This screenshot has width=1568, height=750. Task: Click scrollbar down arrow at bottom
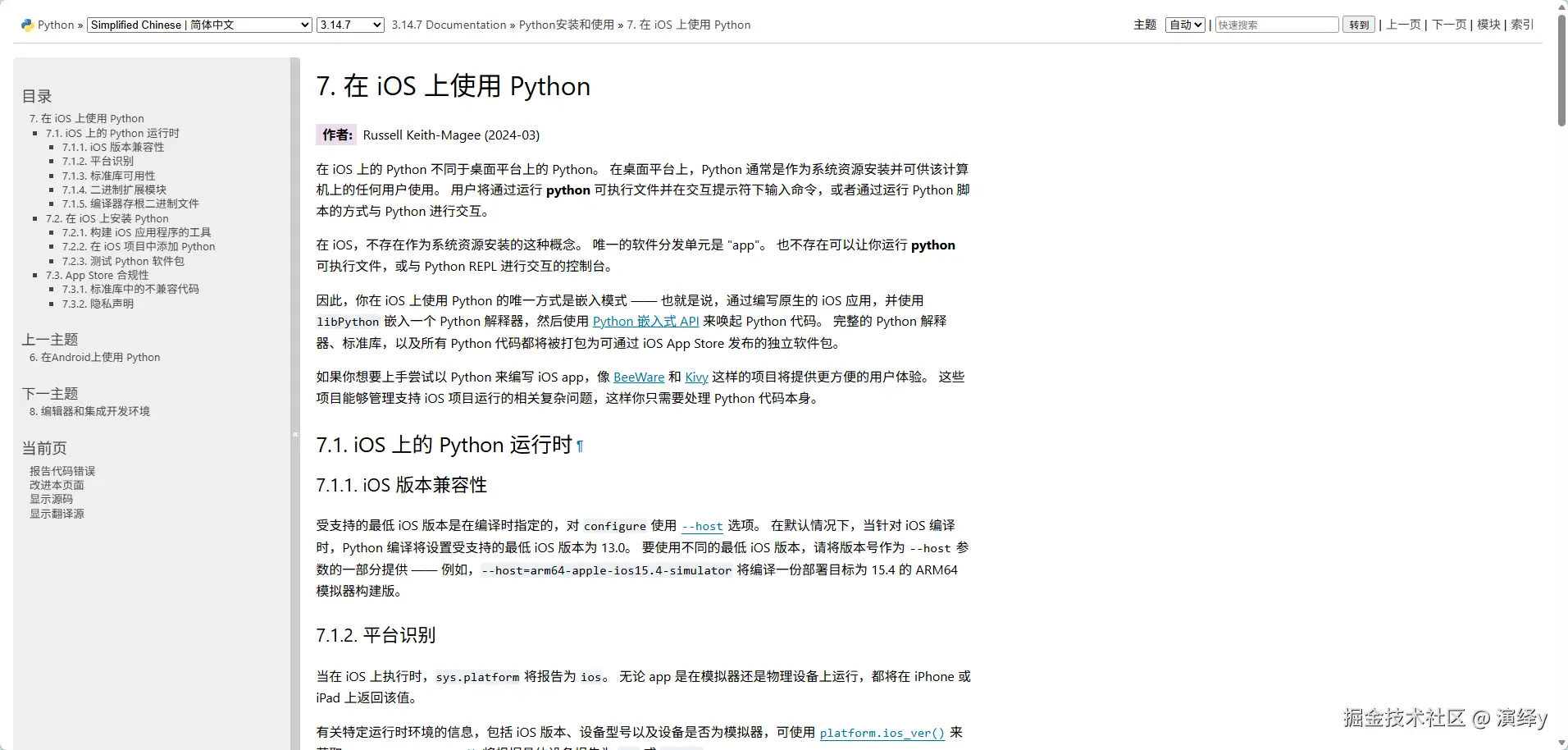(x=1561, y=743)
